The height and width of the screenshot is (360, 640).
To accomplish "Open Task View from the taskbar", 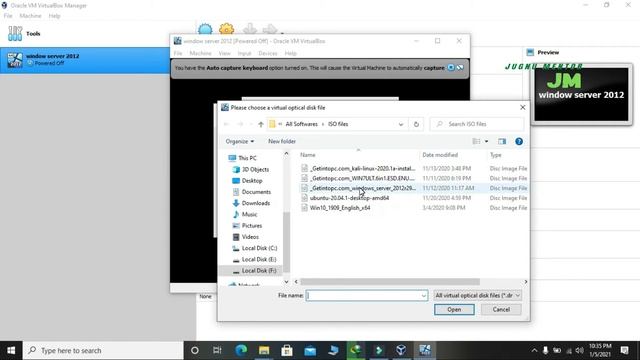I will [217, 350].
